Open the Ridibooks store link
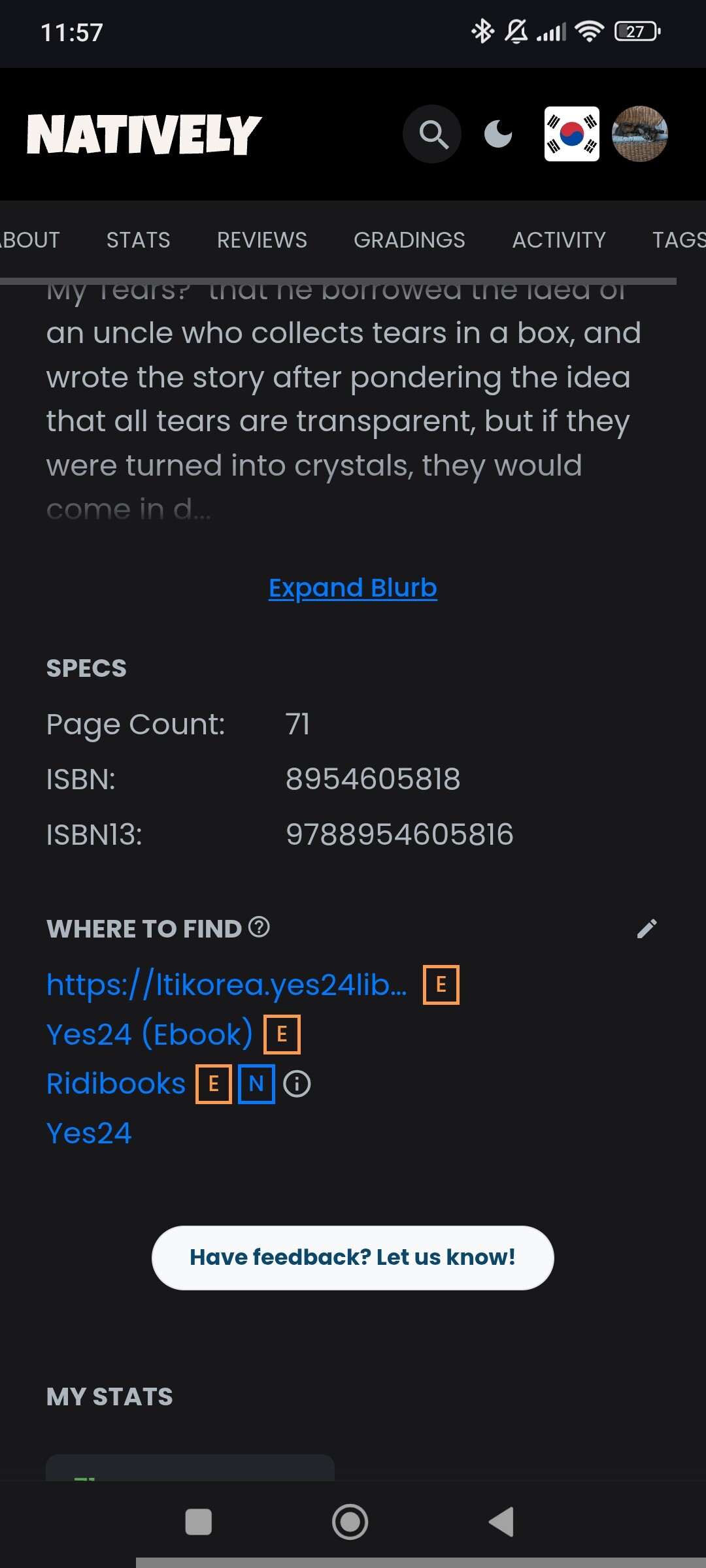Screen dimensions: 706x1568 click(116, 1084)
